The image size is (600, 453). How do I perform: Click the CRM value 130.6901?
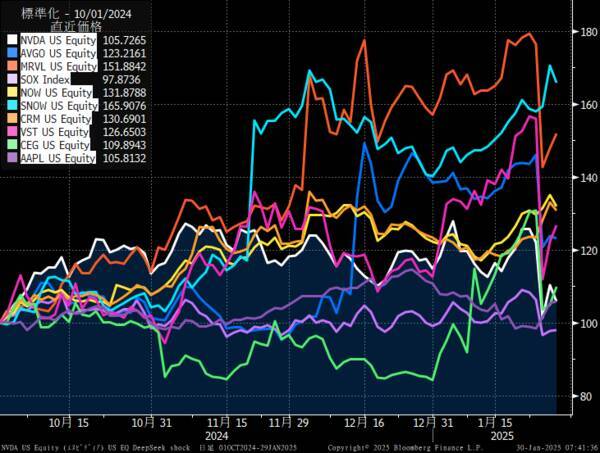click(x=124, y=119)
